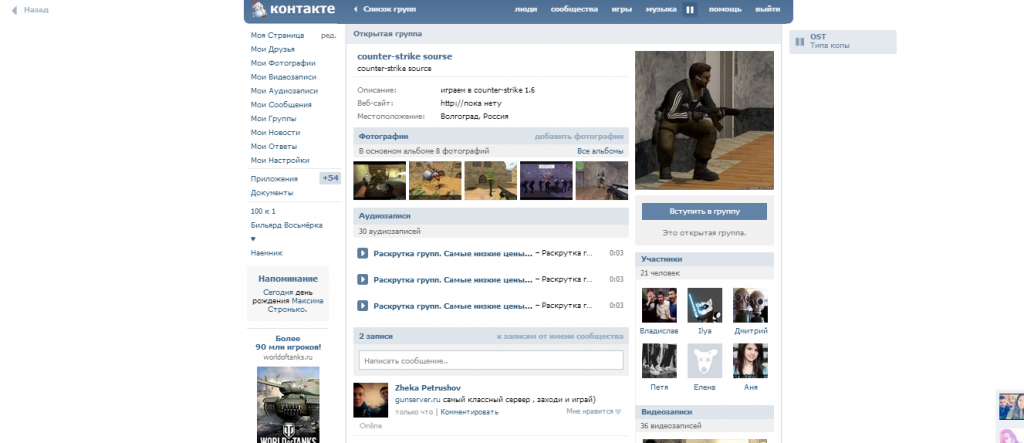Viewport: 1024px width, 443px height.
Task: Open the музыка header menu item
Action: [661, 9]
